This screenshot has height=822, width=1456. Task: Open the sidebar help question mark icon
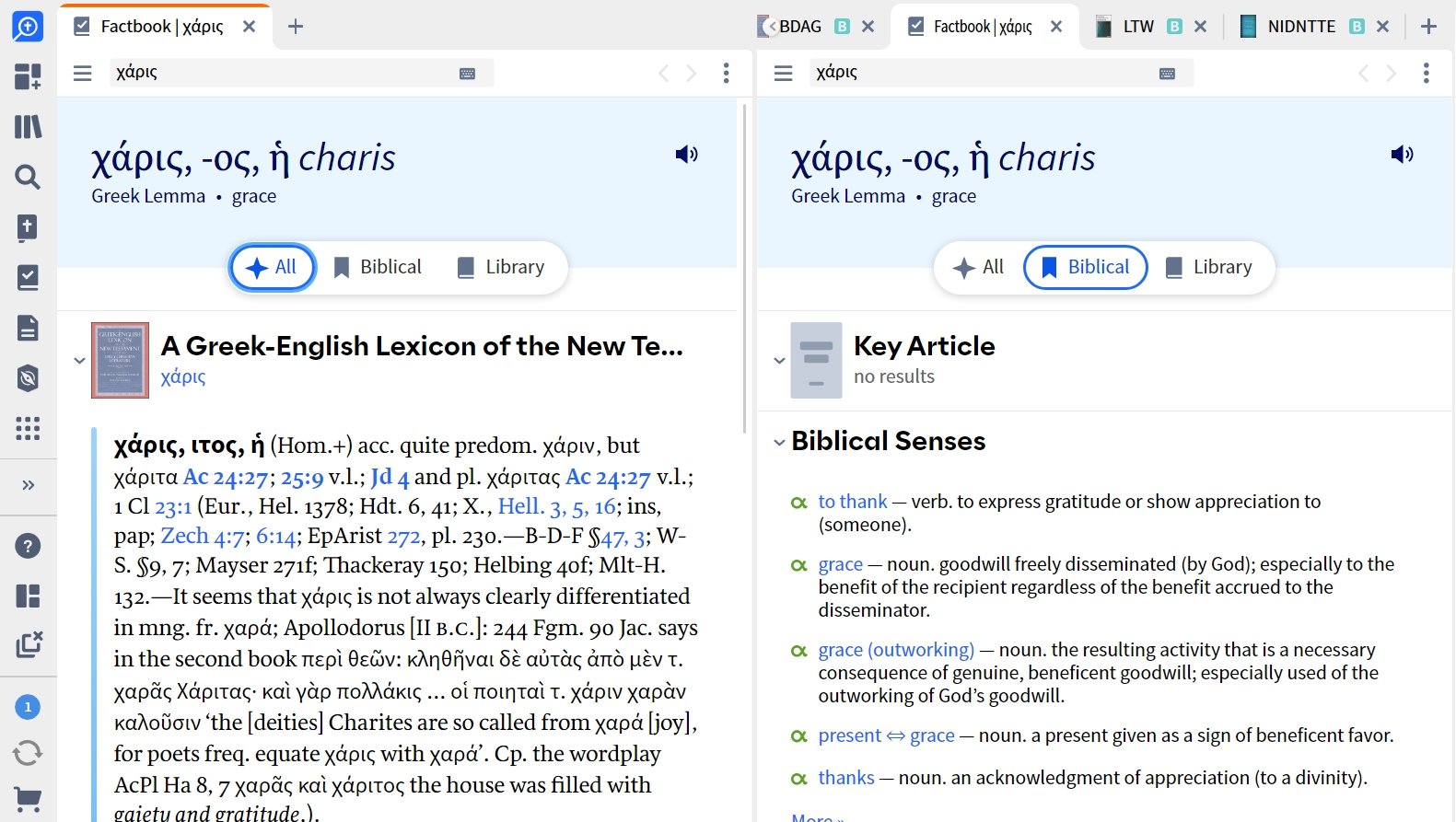pos(28,546)
